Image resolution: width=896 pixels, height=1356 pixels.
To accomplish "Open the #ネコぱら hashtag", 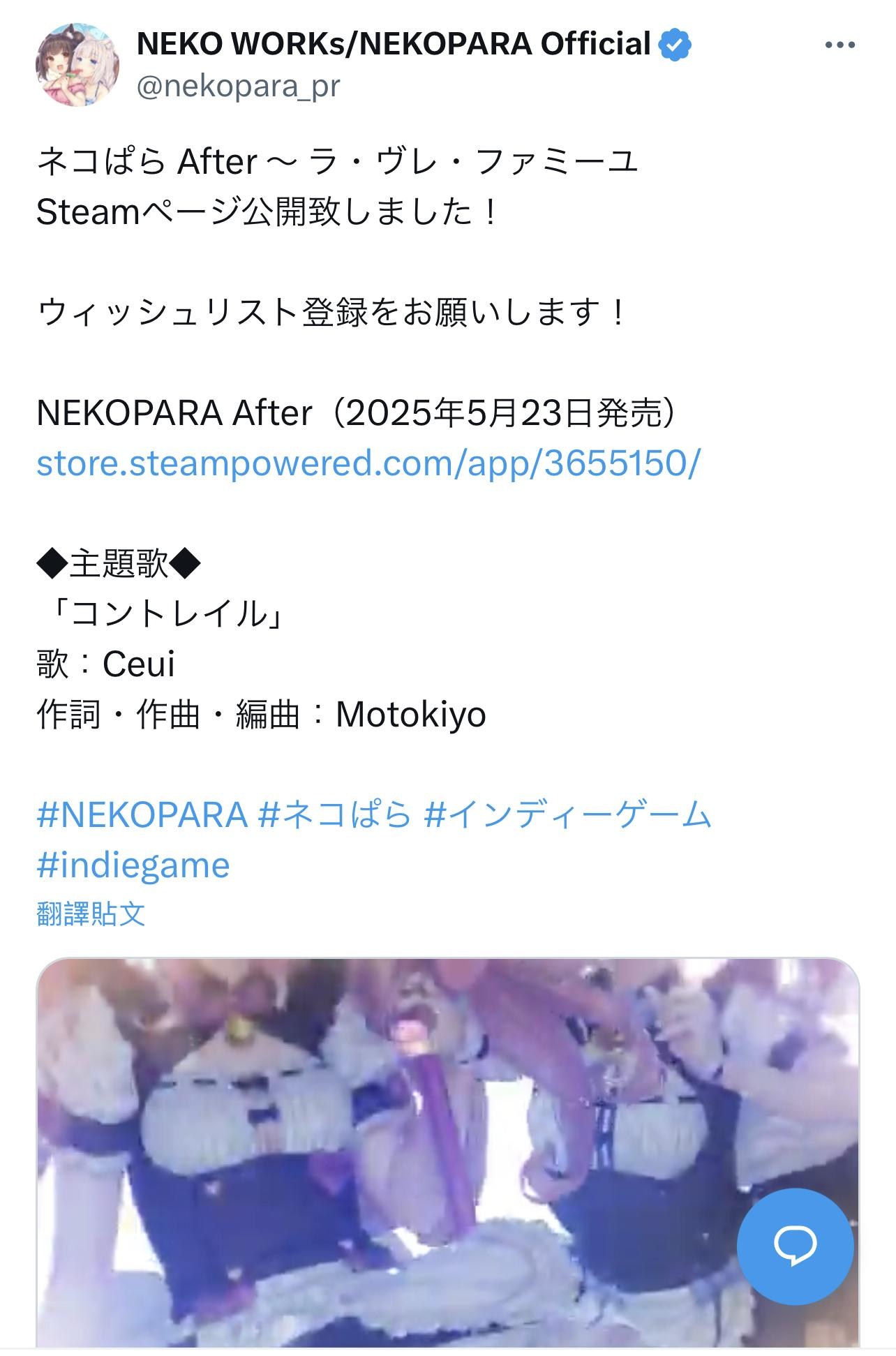I will (335, 814).
